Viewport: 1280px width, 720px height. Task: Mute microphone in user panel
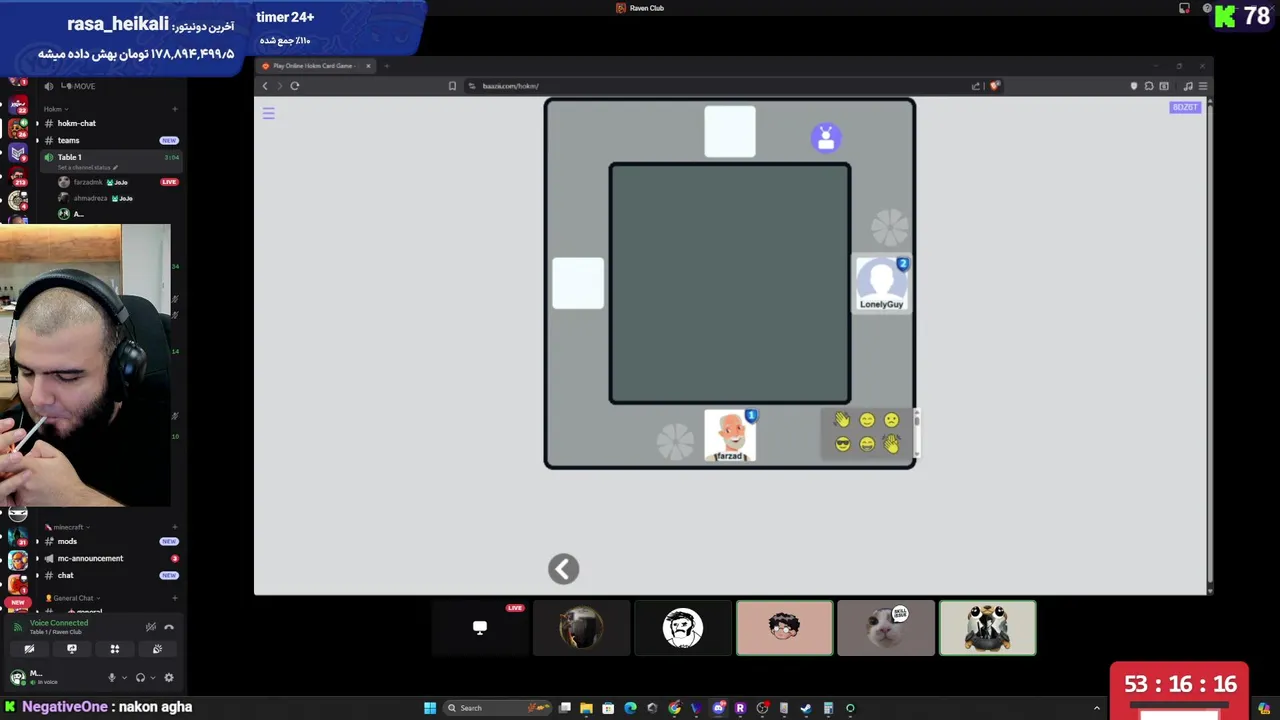(x=112, y=677)
